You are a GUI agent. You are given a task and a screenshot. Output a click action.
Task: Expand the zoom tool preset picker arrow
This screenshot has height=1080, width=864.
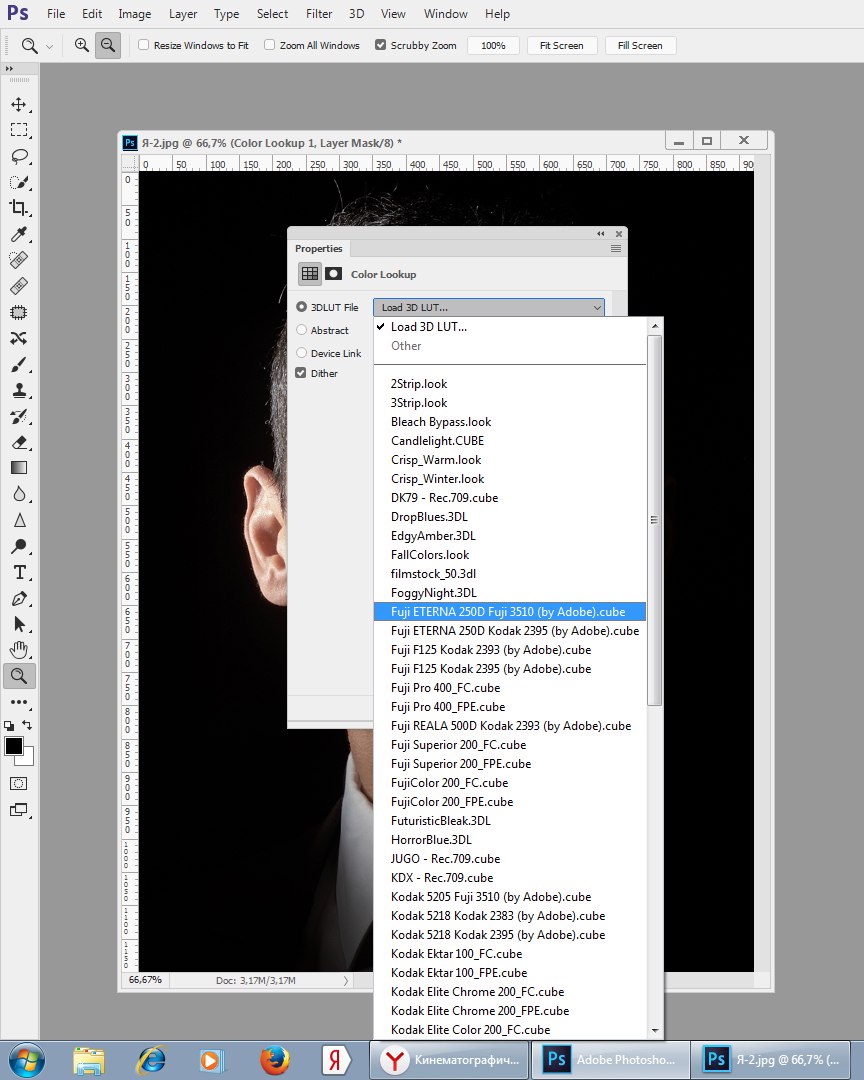(x=50, y=47)
